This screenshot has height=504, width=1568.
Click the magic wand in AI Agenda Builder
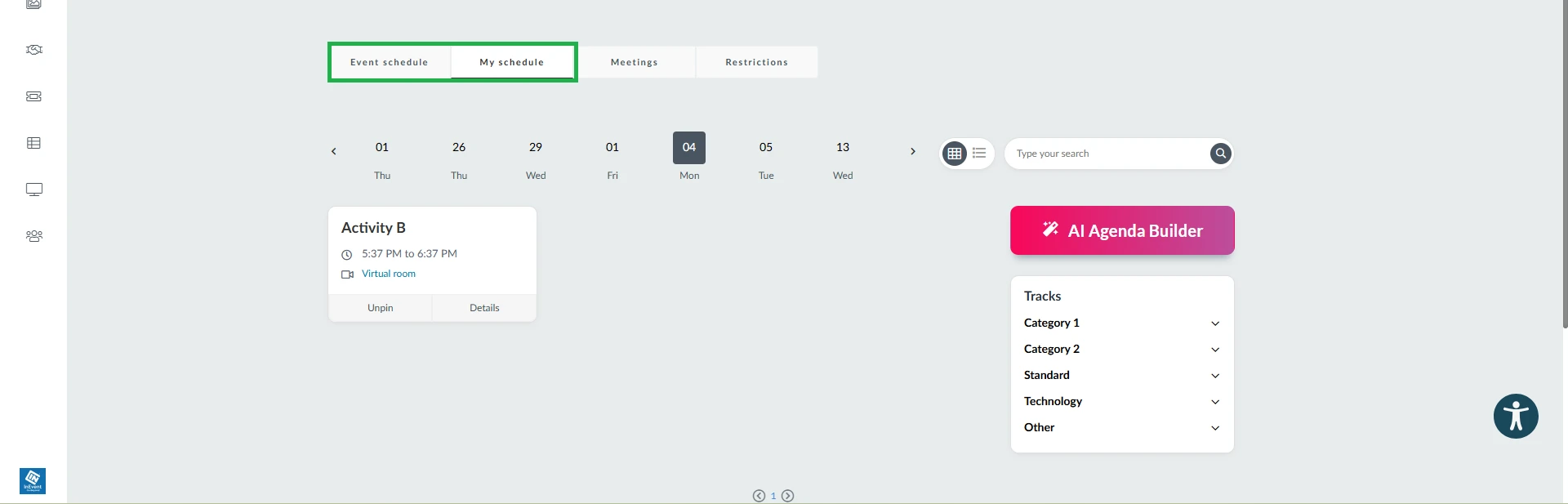tap(1050, 230)
